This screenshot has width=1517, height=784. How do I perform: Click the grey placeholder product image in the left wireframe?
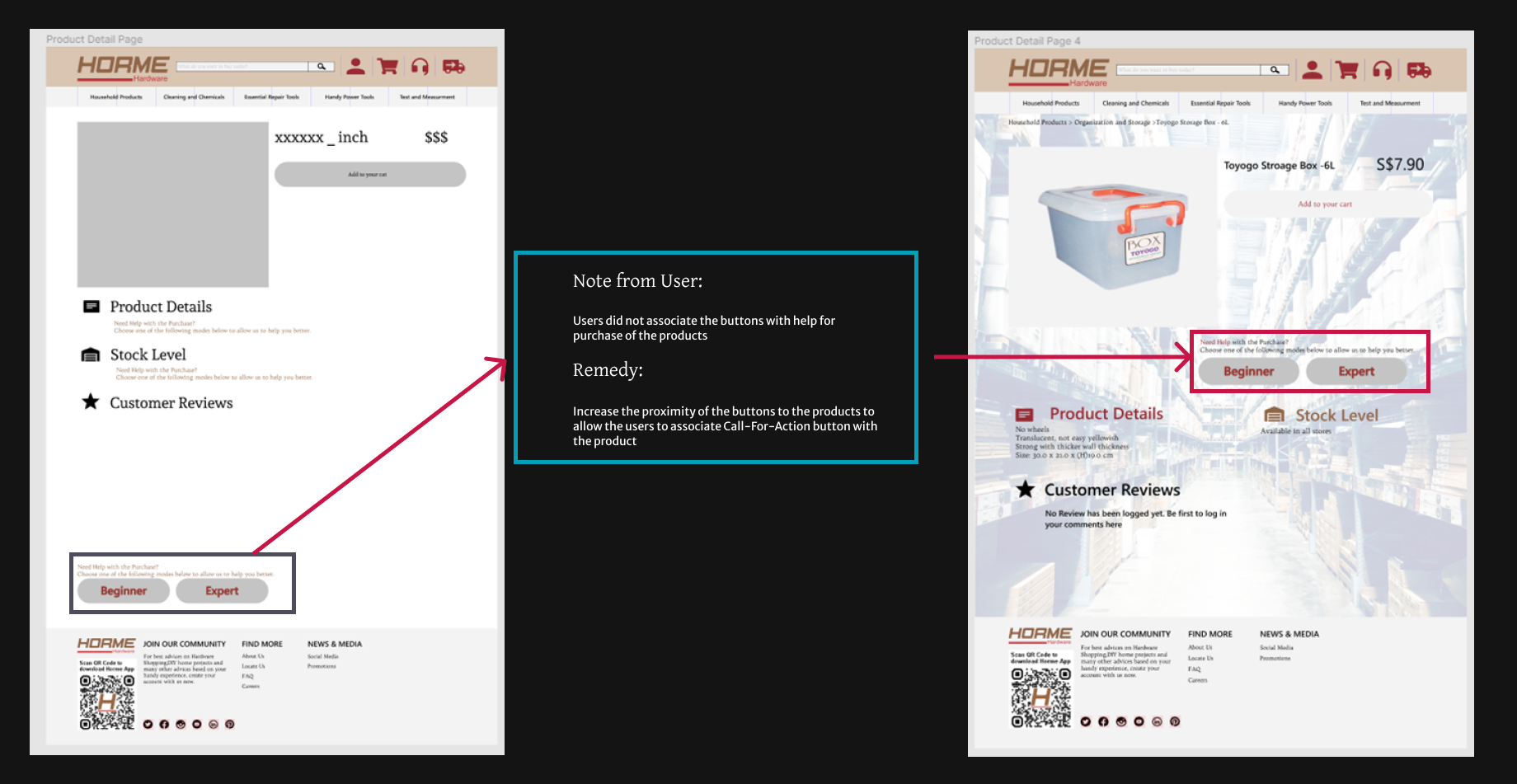coord(173,204)
